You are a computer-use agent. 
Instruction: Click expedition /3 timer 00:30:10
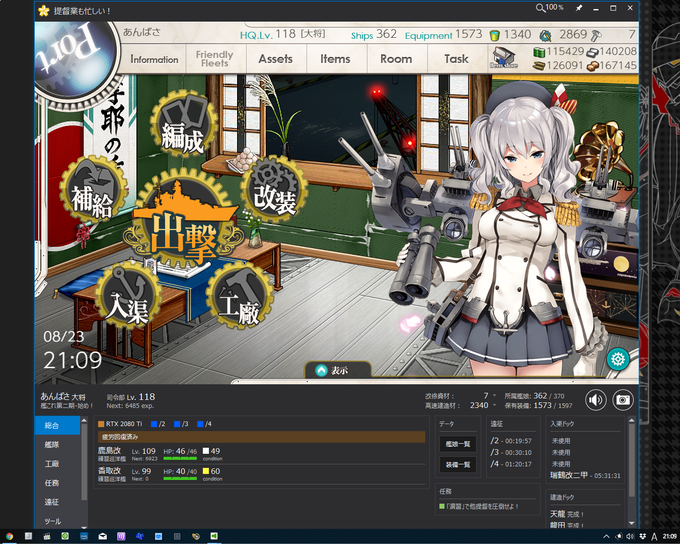click(511, 452)
